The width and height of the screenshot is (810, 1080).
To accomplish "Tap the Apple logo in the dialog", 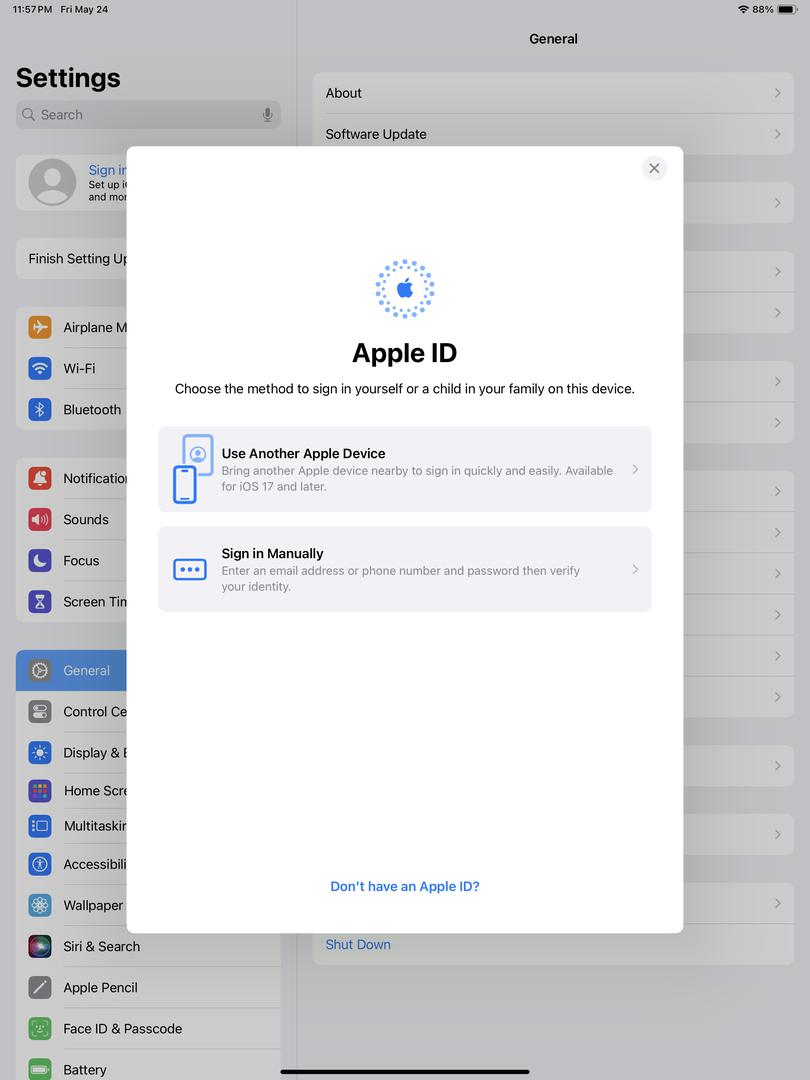I will (x=405, y=289).
